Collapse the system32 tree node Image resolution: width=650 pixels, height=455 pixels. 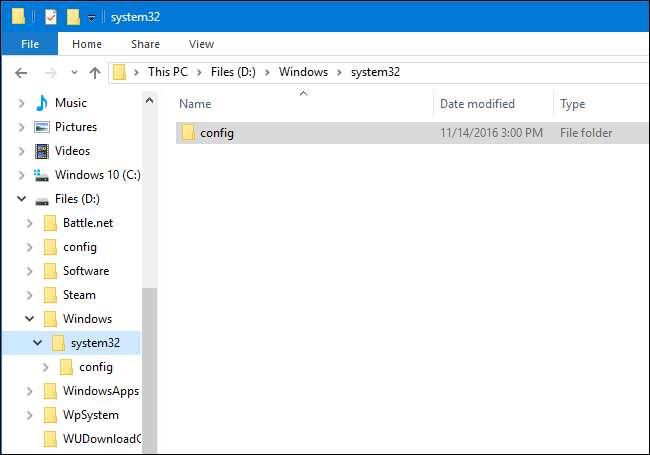(x=37, y=343)
